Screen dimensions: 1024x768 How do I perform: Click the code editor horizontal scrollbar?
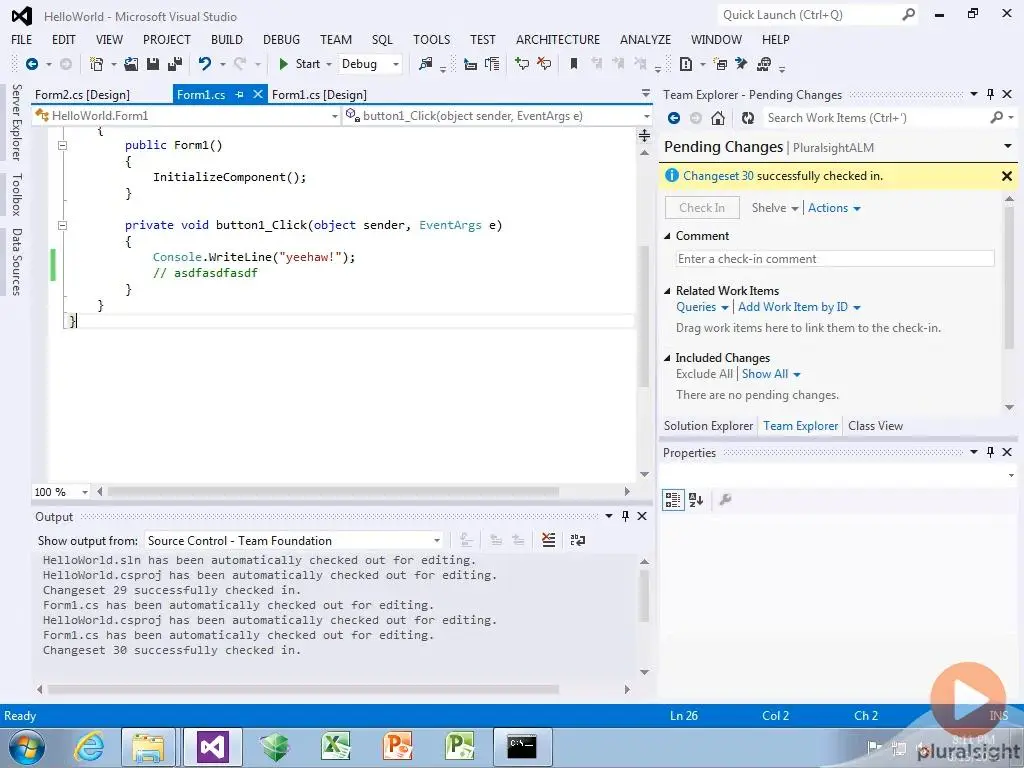(x=334, y=491)
